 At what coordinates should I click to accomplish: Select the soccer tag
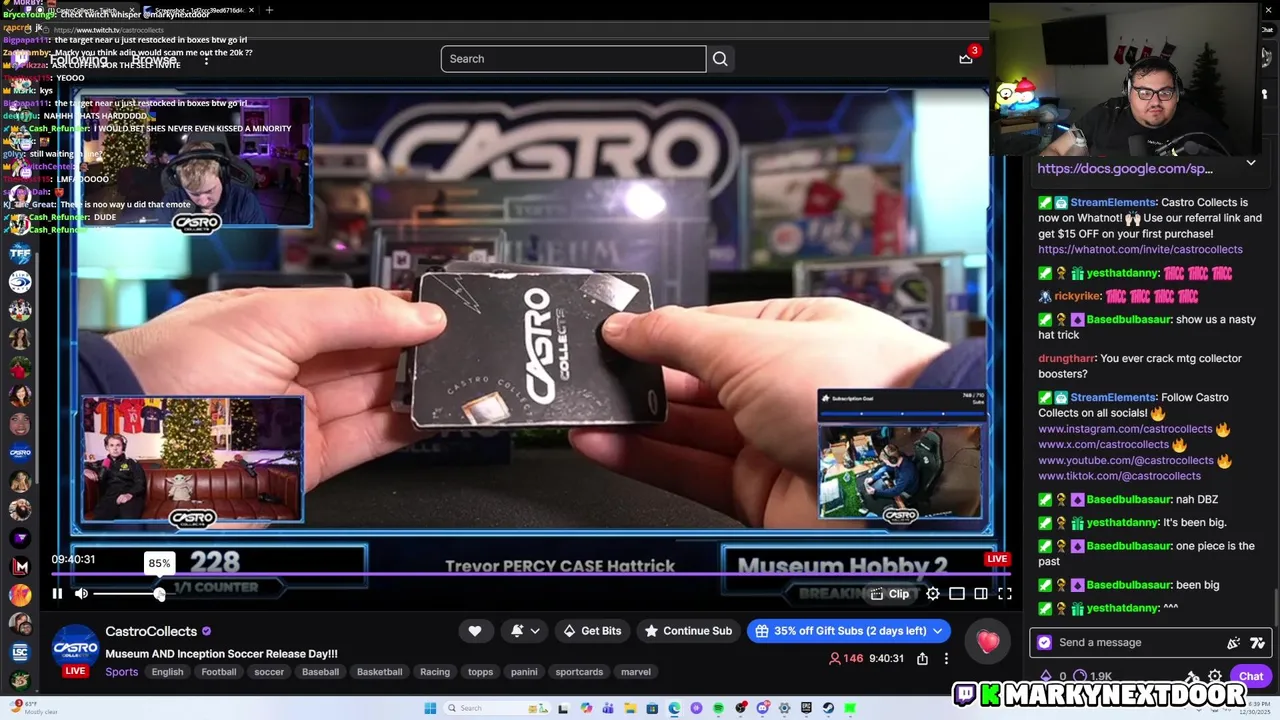coord(269,672)
